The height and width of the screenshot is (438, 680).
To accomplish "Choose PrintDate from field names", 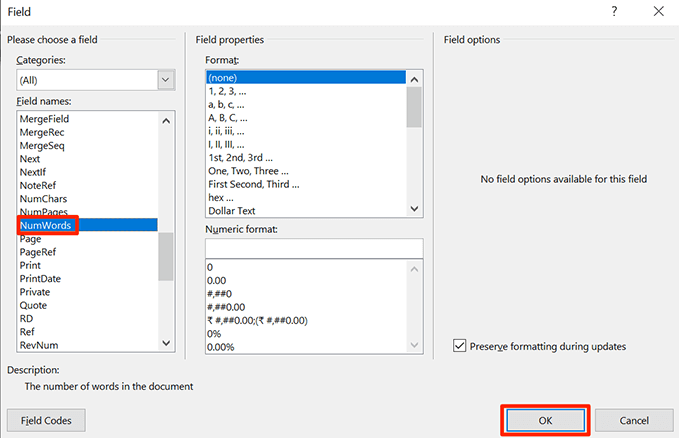I will (x=40, y=279).
